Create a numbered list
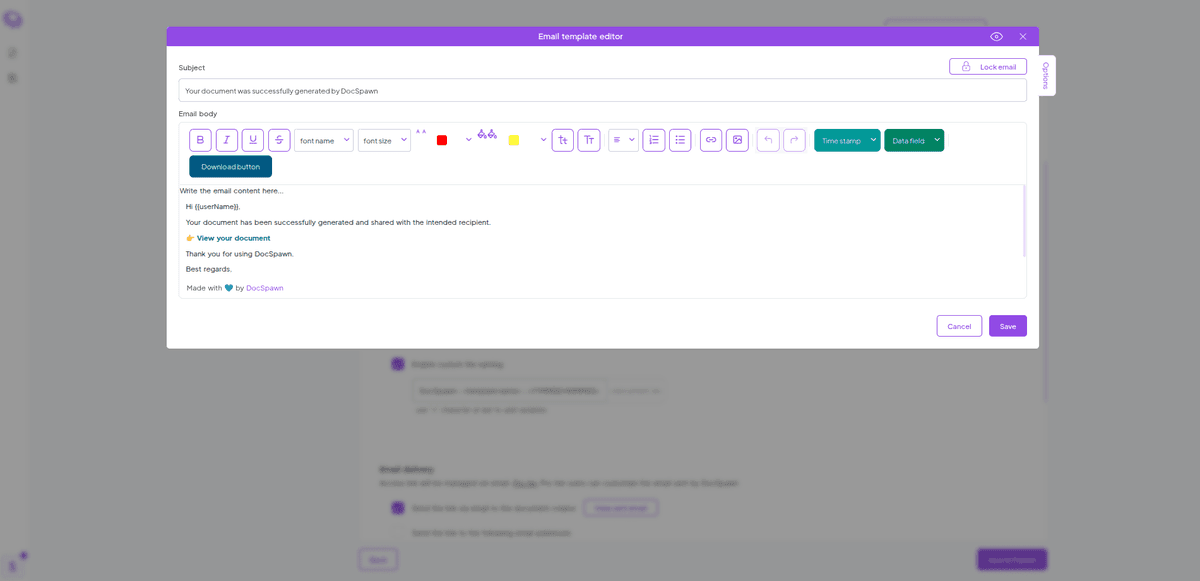 pyautogui.click(x=653, y=139)
